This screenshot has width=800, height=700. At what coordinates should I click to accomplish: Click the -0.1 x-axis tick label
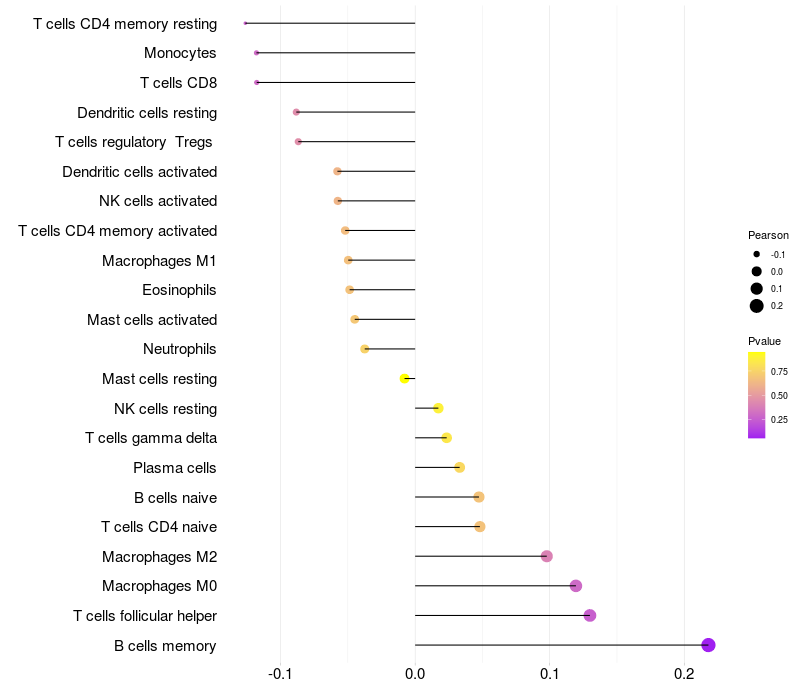pos(281,674)
